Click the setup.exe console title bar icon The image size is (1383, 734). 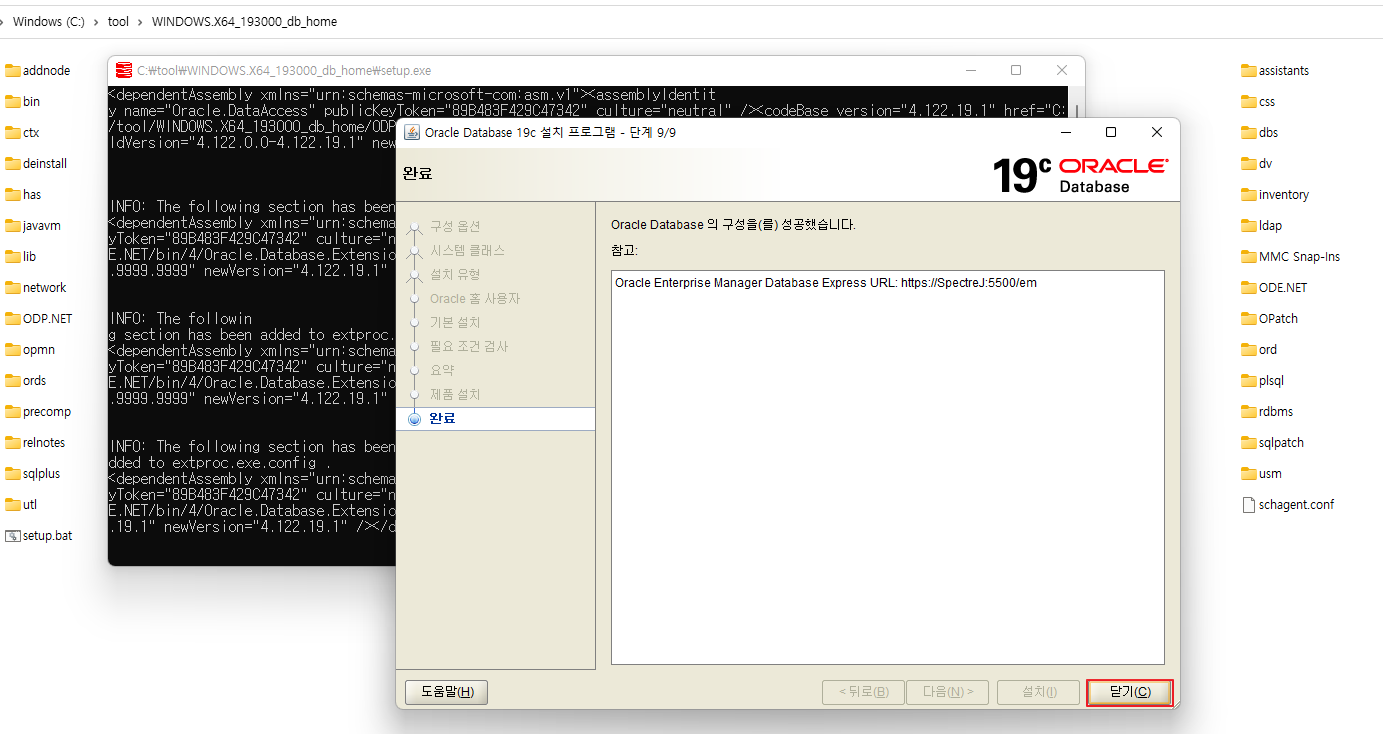pyautogui.click(x=124, y=70)
